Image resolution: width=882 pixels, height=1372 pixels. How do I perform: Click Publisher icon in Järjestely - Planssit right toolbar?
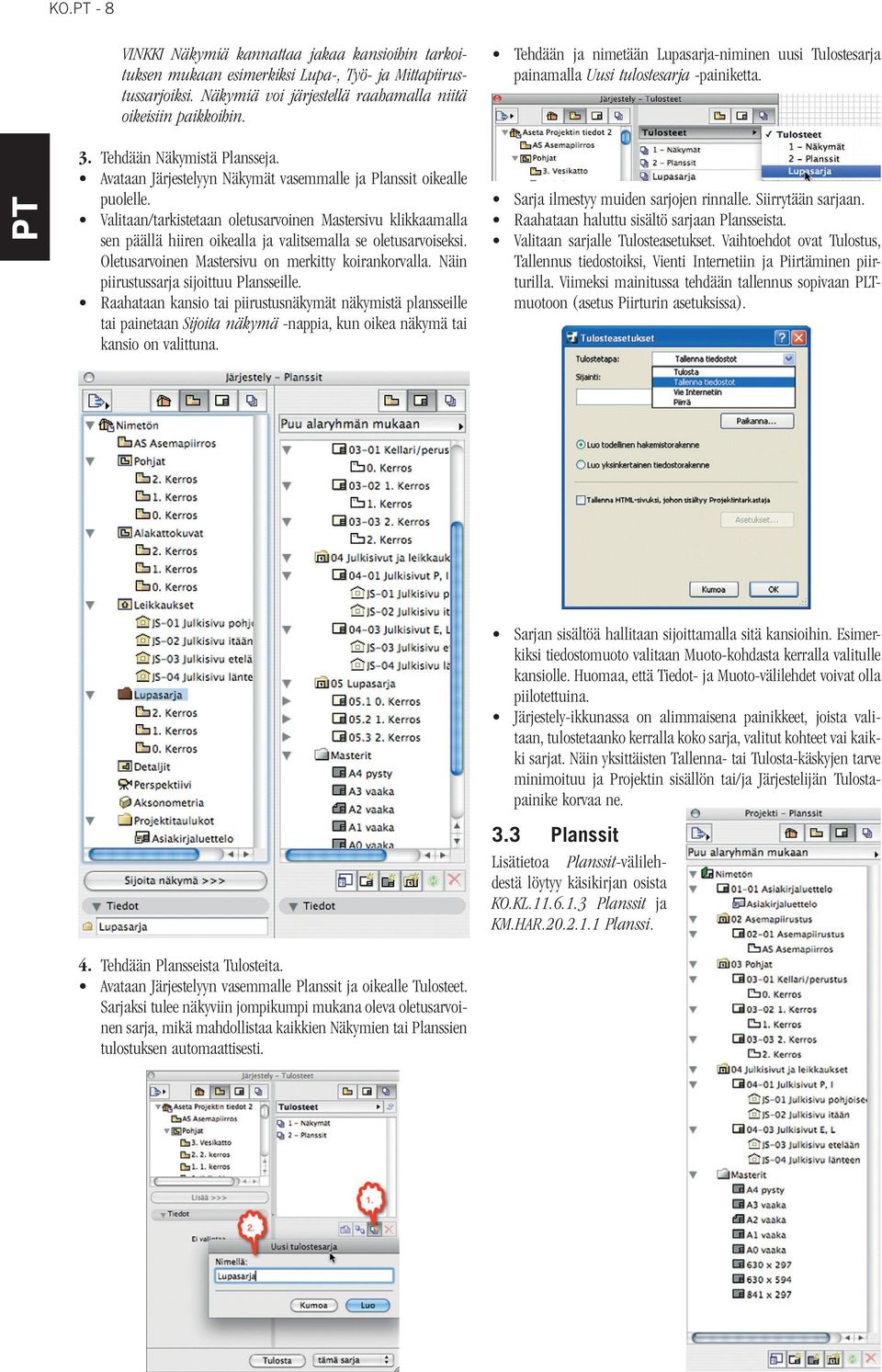[x=450, y=401]
